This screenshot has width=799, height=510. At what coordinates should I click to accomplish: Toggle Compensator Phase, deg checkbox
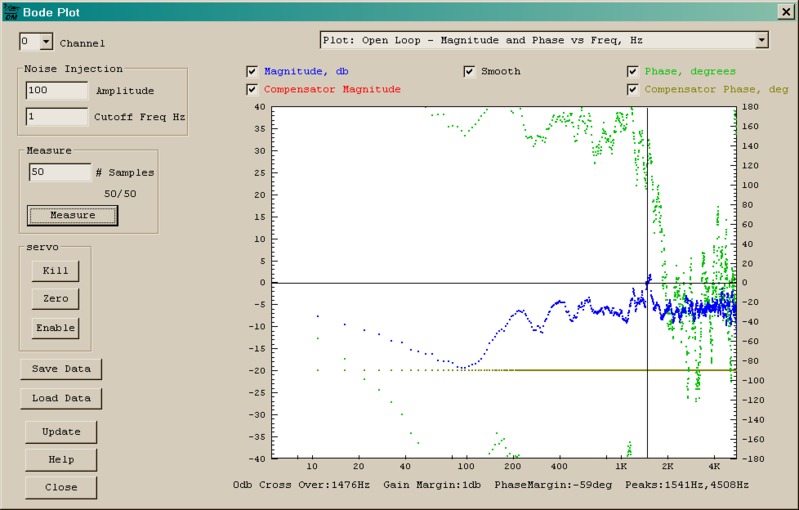pyautogui.click(x=632, y=90)
